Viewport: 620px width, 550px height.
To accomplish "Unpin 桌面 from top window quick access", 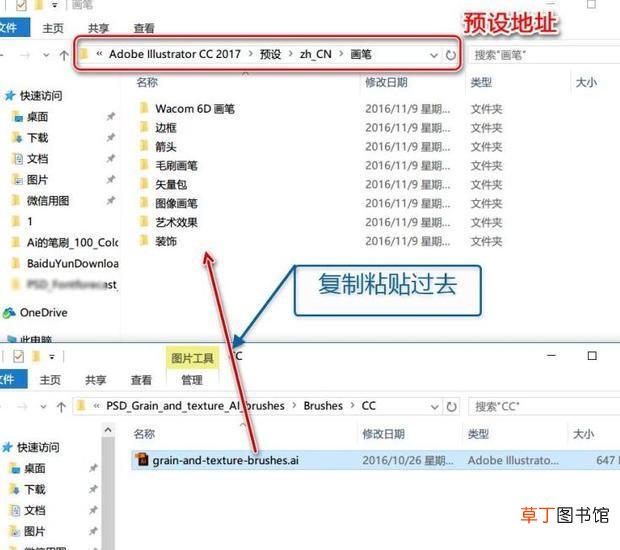I will (111, 117).
